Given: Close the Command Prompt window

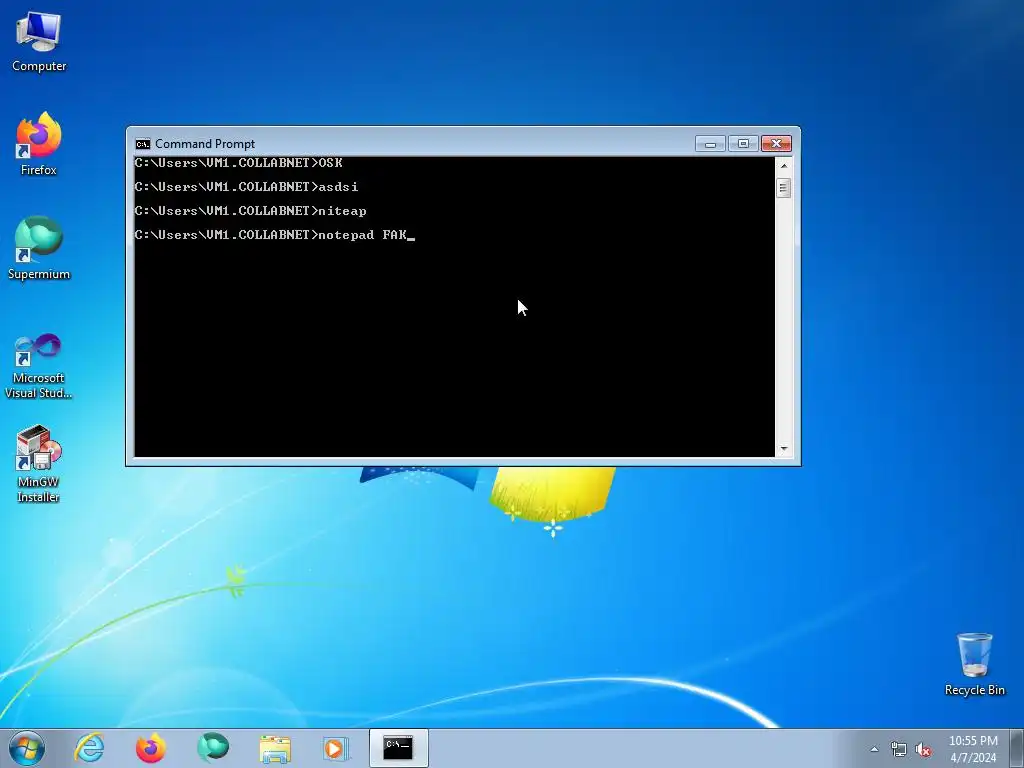Looking at the screenshot, I should coord(776,144).
